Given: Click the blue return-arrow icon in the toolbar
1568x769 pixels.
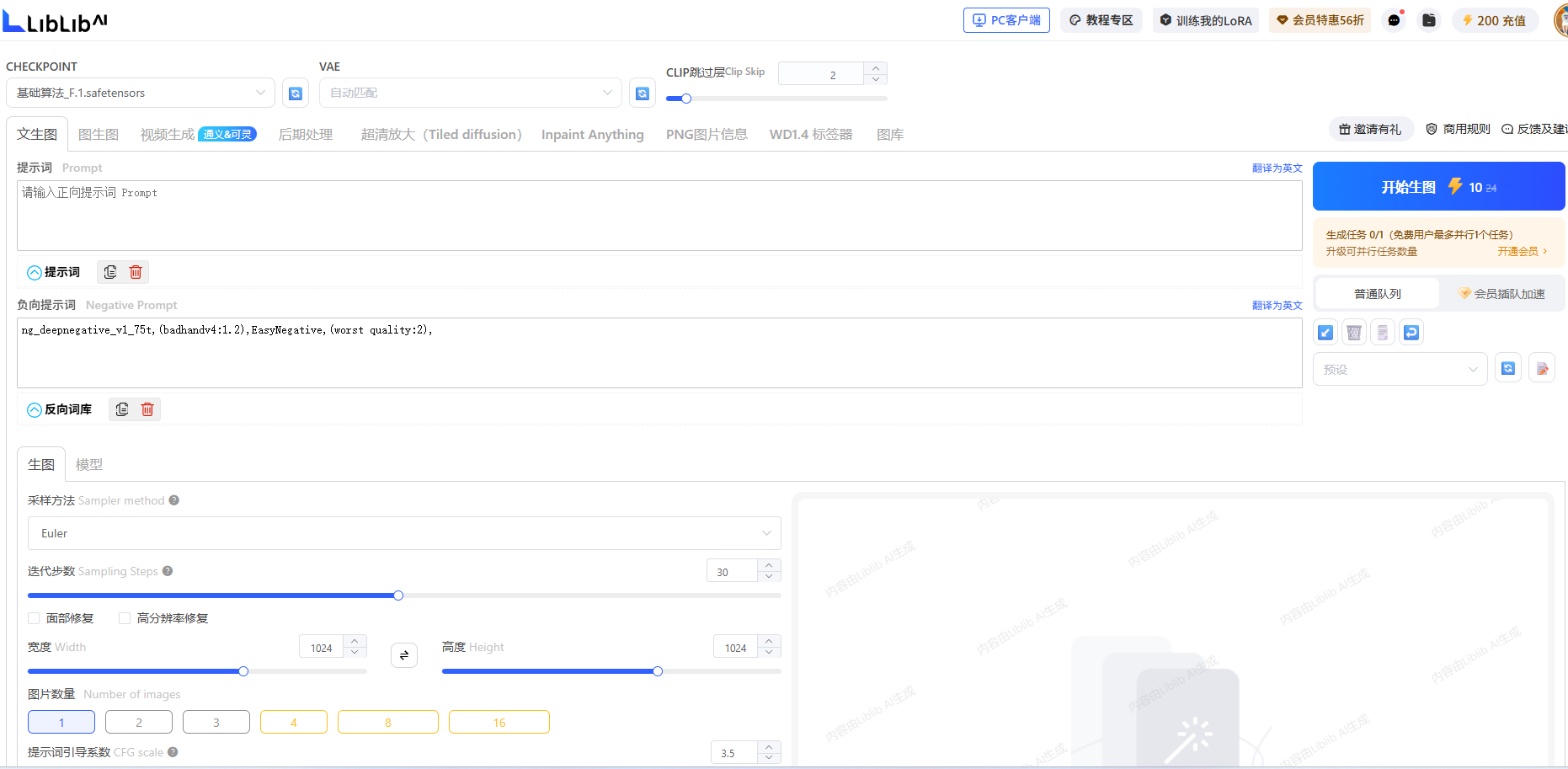Looking at the screenshot, I should (x=1411, y=333).
